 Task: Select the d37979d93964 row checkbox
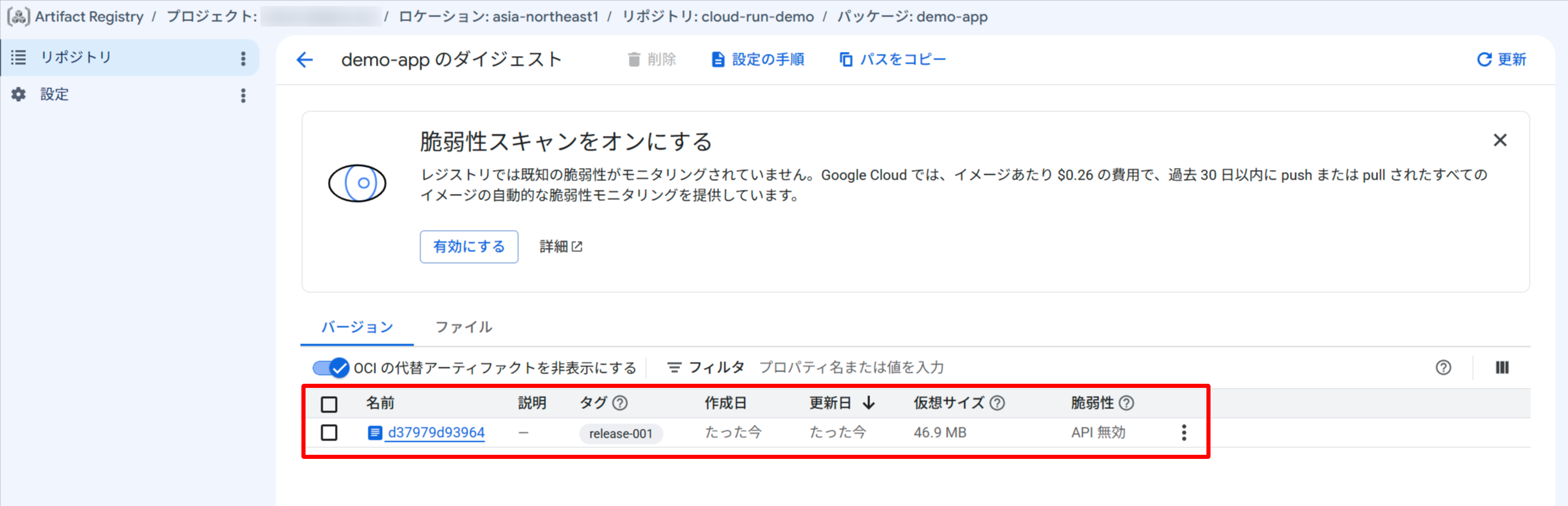pyautogui.click(x=329, y=432)
